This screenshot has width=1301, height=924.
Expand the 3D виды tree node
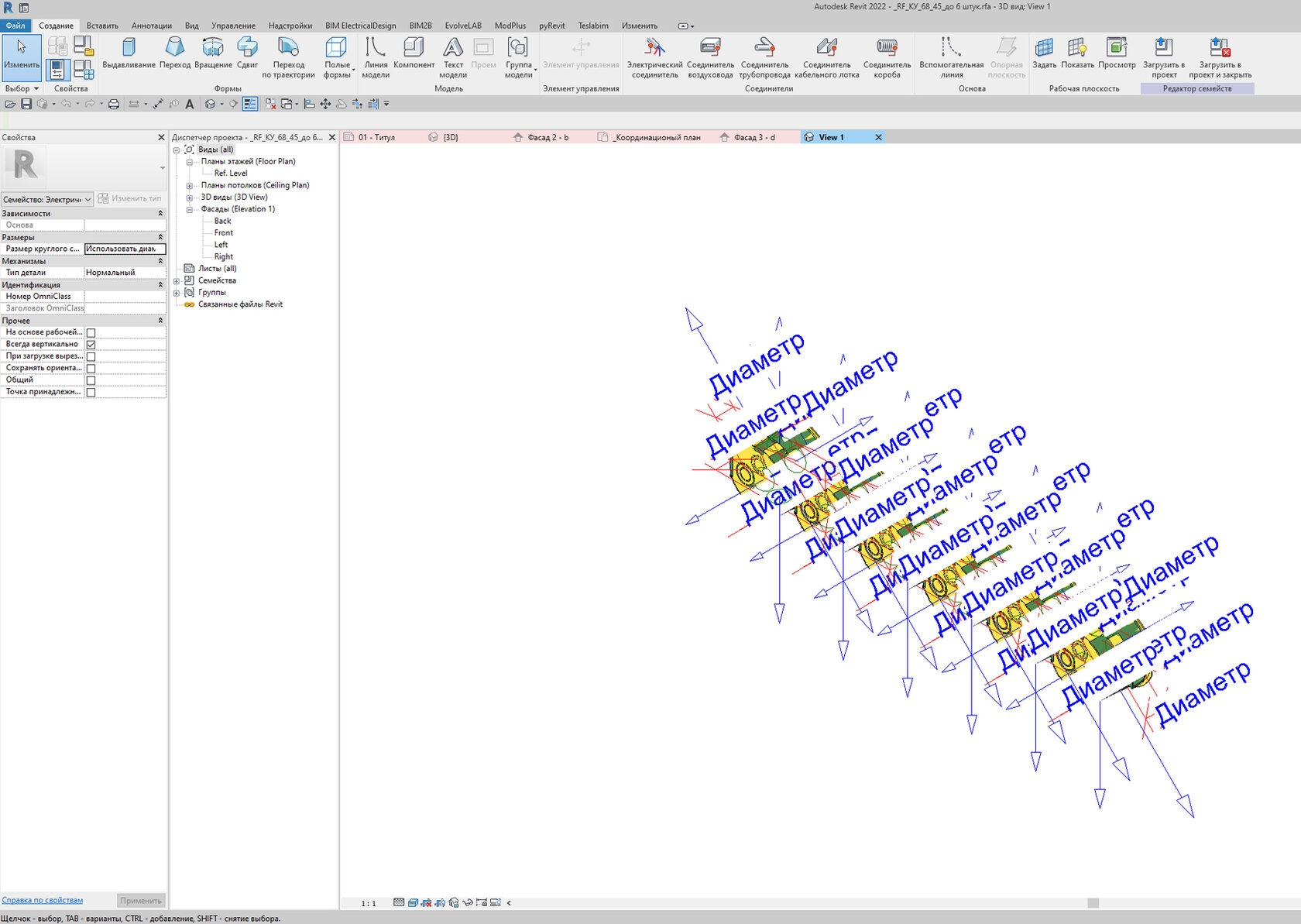[x=189, y=198]
